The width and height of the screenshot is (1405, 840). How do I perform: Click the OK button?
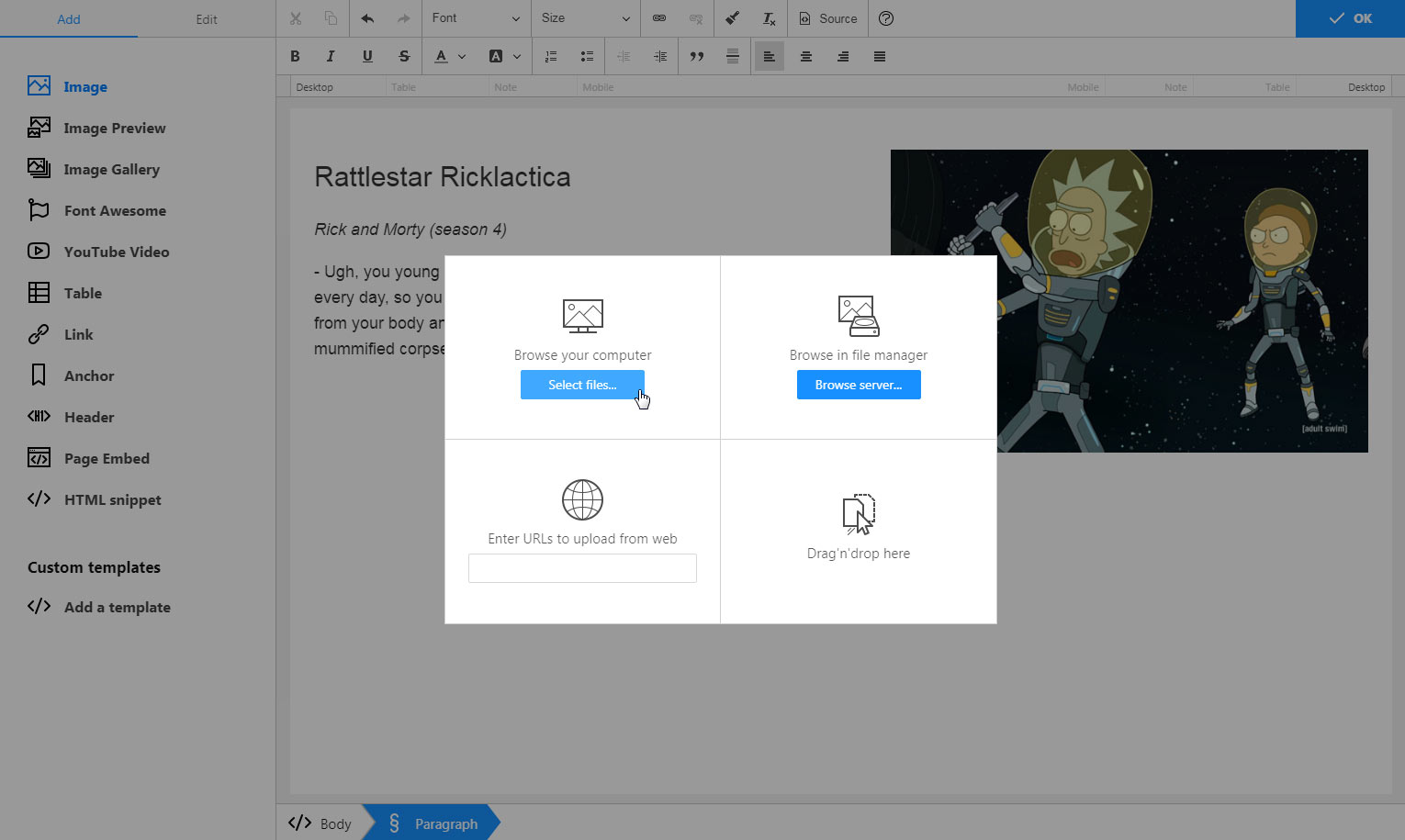tap(1350, 18)
